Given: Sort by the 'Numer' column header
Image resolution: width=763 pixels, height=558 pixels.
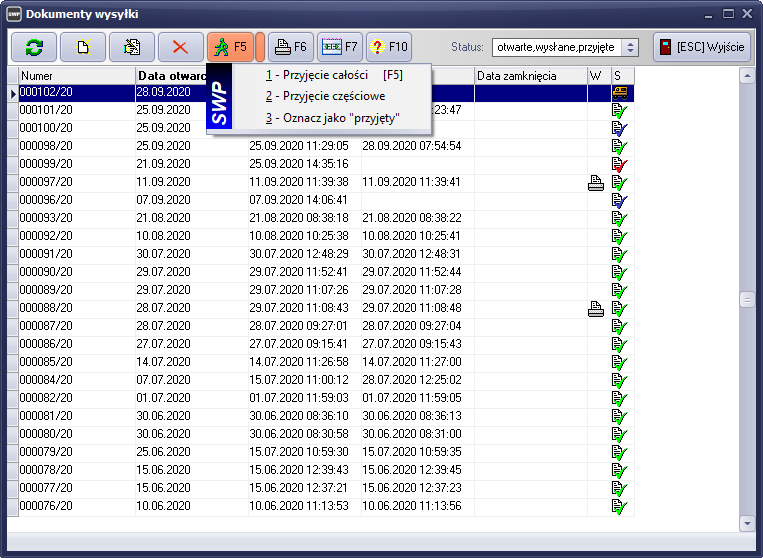Looking at the screenshot, I should 76,76.
